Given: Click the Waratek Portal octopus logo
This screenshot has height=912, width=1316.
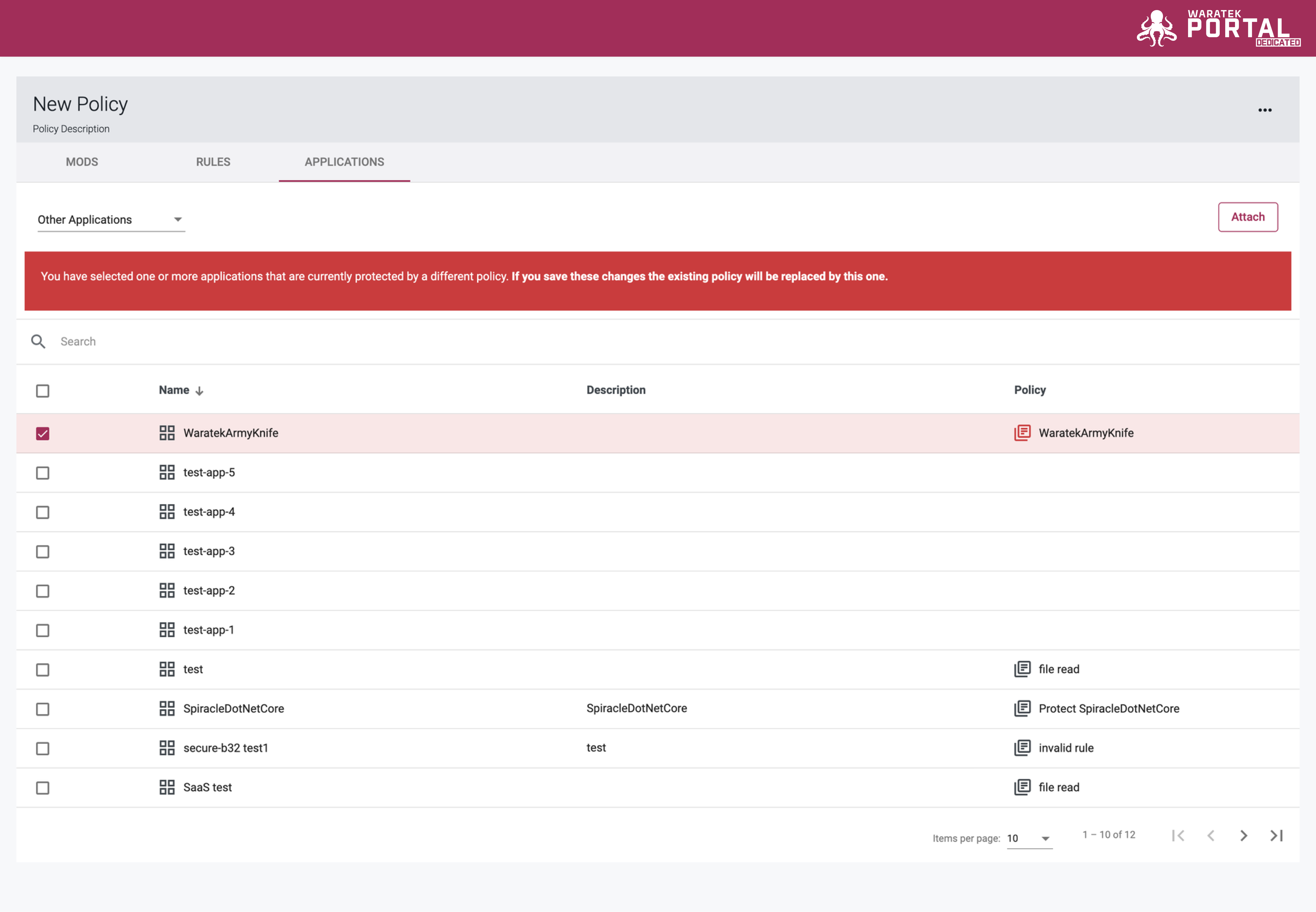Looking at the screenshot, I should click(1156, 29).
